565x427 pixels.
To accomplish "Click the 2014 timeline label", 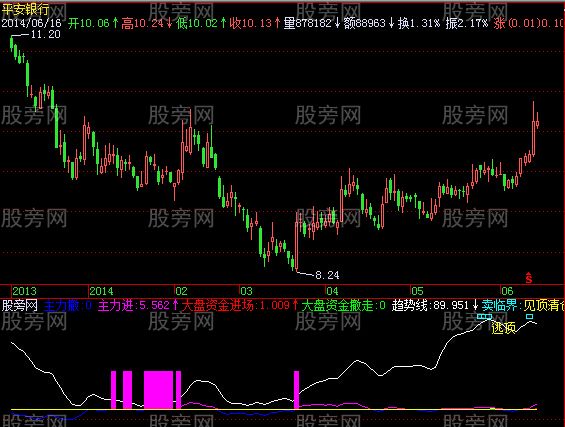I will pos(101,291).
